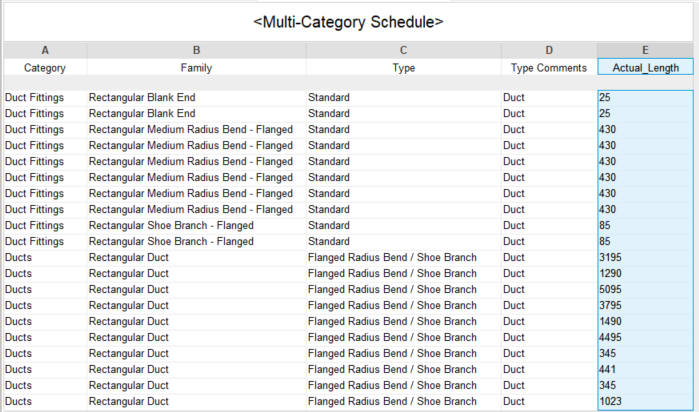699x412 pixels.
Task: Select the first Rectangular Shoe Branch - Flanged cell
Action: (x=196, y=226)
